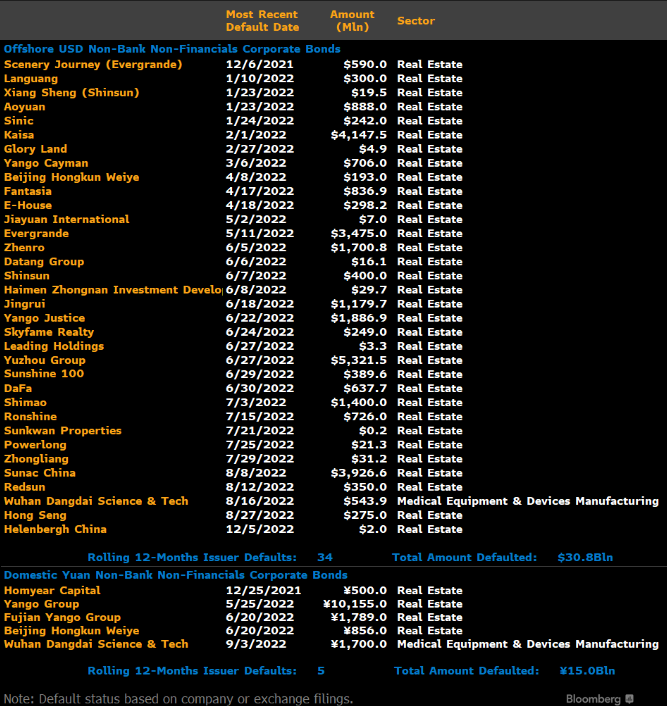The height and width of the screenshot is (706, 667).
Task: Select Total Amount Defaulted ¥15.0Bln value
Action: (587, 671)
